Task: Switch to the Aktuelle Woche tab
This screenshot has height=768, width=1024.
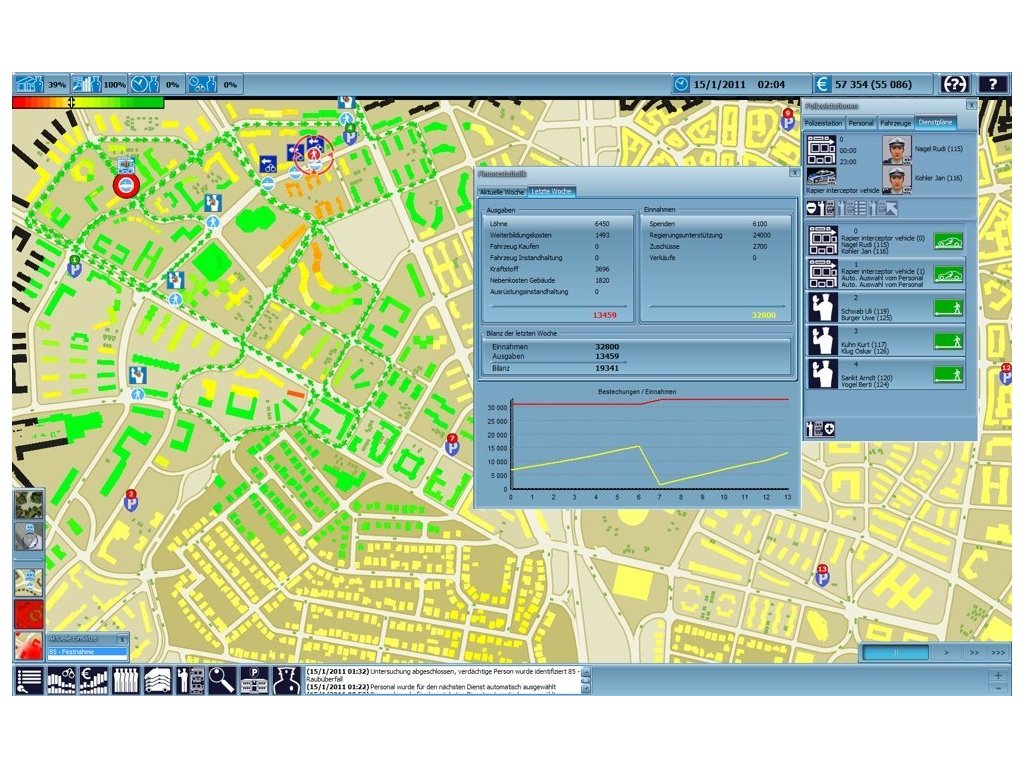Action: [502, 191]
